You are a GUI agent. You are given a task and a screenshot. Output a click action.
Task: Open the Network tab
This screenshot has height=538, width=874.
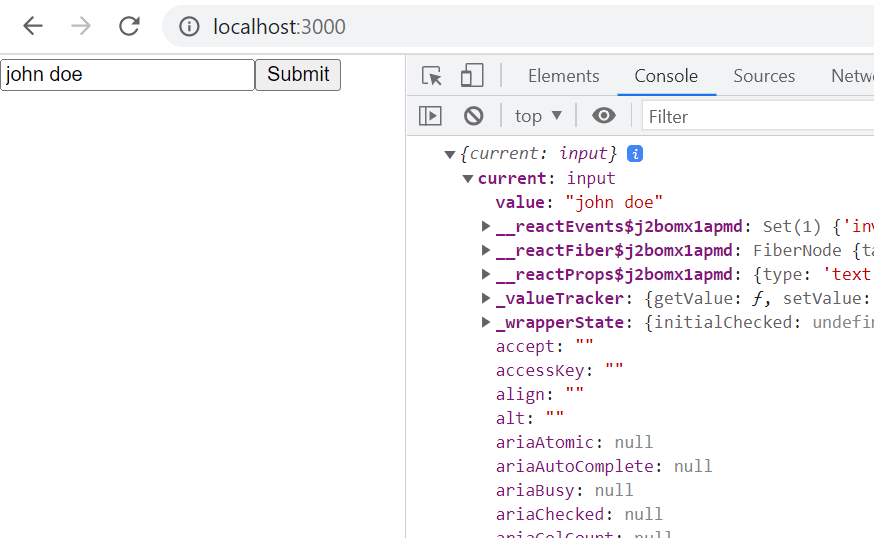[852, 76]
